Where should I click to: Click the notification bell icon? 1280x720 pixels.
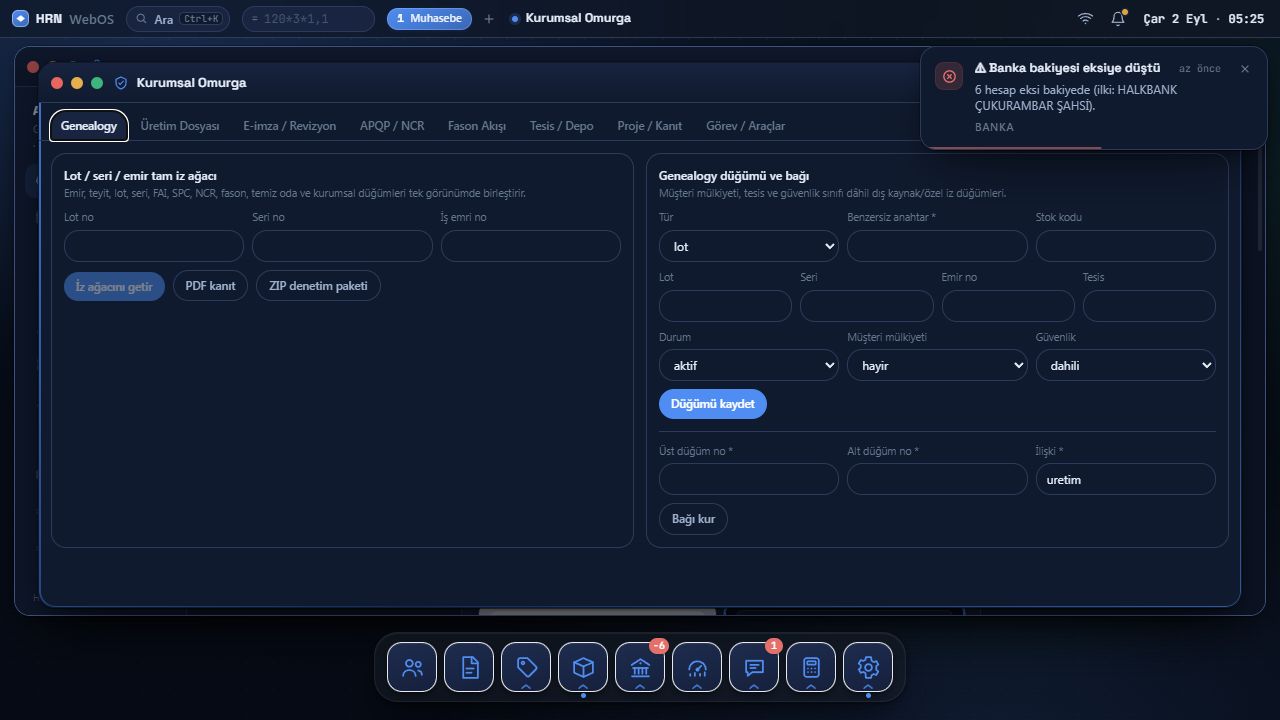(1118, 18)
